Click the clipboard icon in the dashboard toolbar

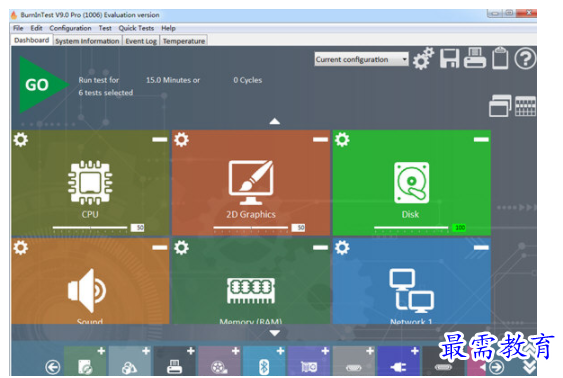(500, 58)
